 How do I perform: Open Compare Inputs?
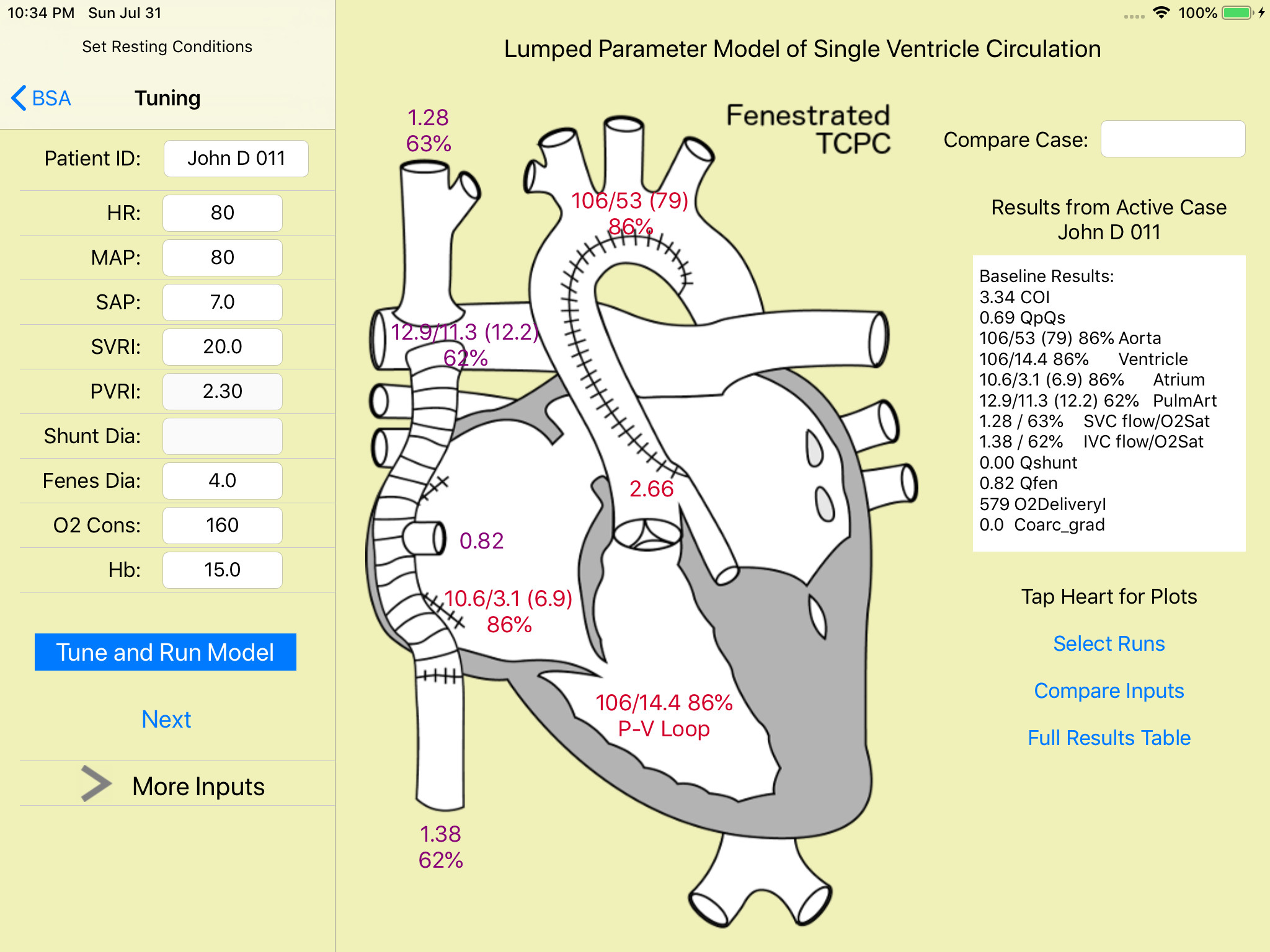(1109, 690)
